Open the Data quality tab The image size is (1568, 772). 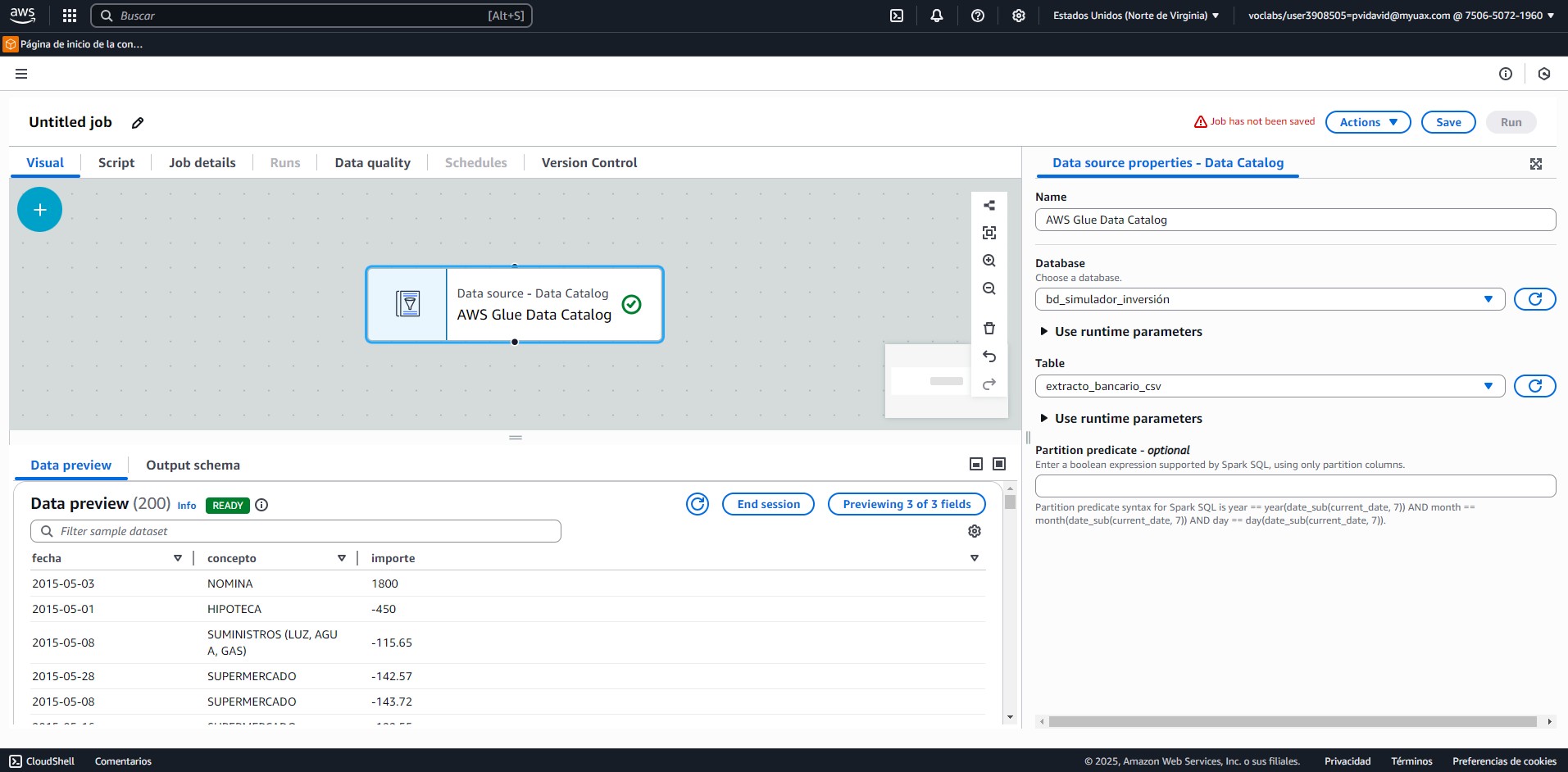(x=373, y=163)
